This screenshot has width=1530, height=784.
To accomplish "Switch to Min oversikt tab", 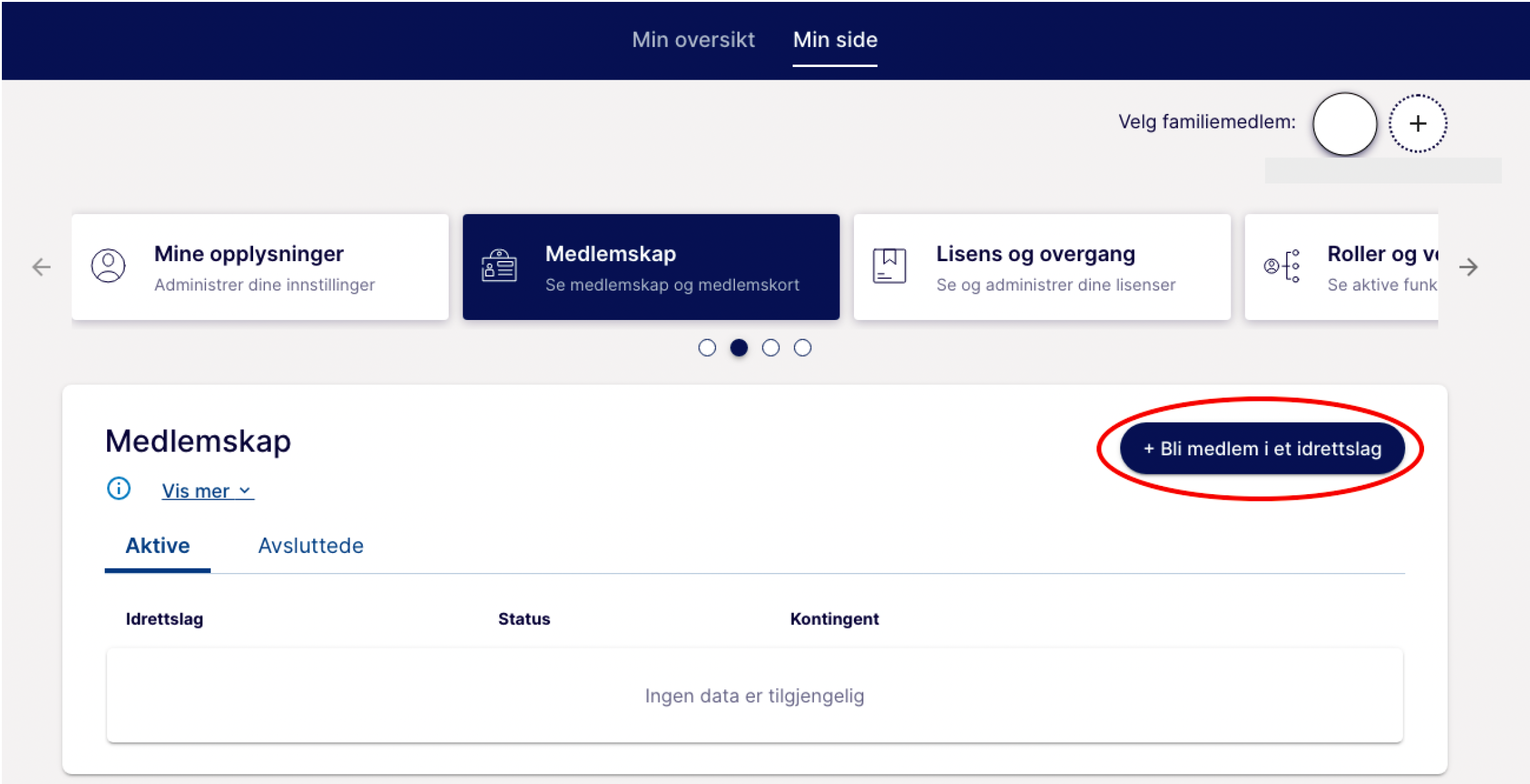I will point(693,39).
